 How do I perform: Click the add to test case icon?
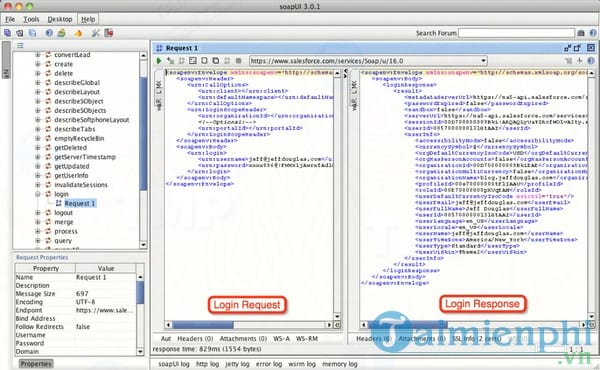(170, 60)
